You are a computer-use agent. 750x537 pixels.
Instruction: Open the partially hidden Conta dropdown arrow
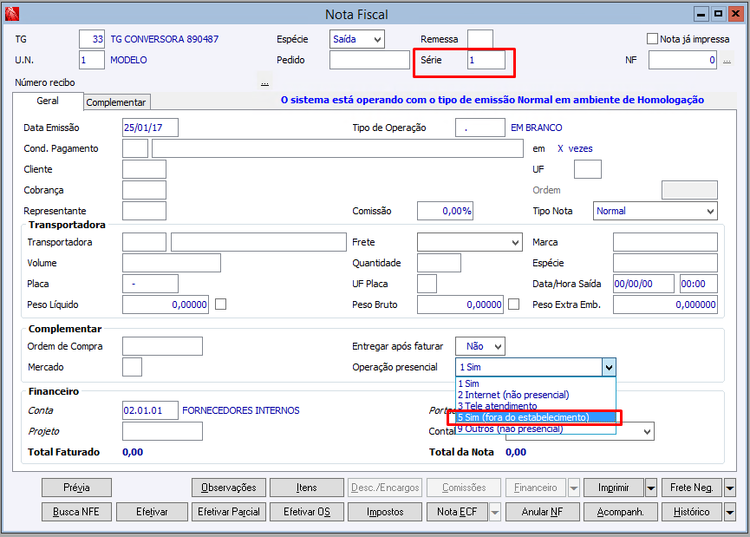[x=647, y=432]
